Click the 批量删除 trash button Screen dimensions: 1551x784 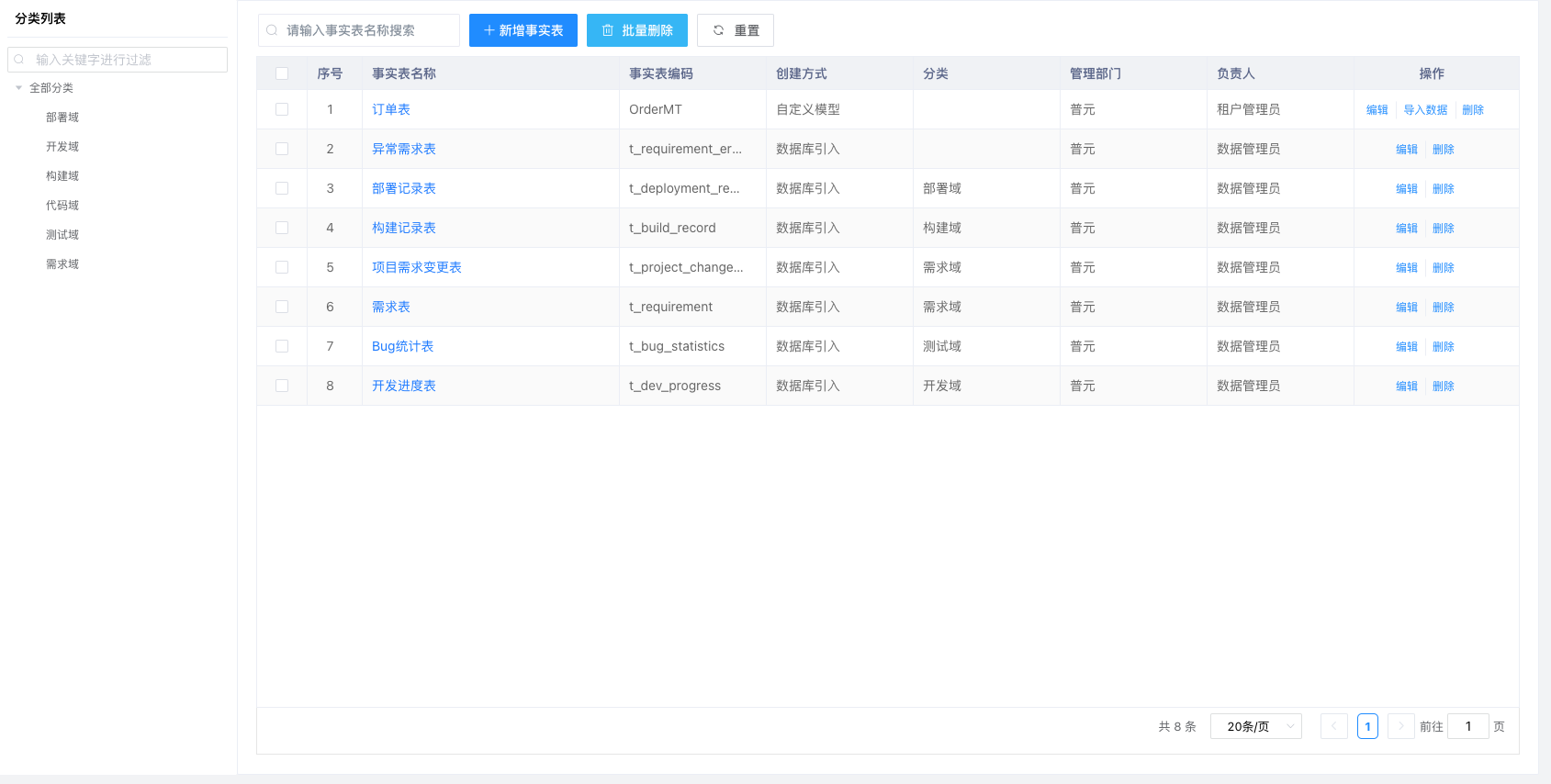636,30
